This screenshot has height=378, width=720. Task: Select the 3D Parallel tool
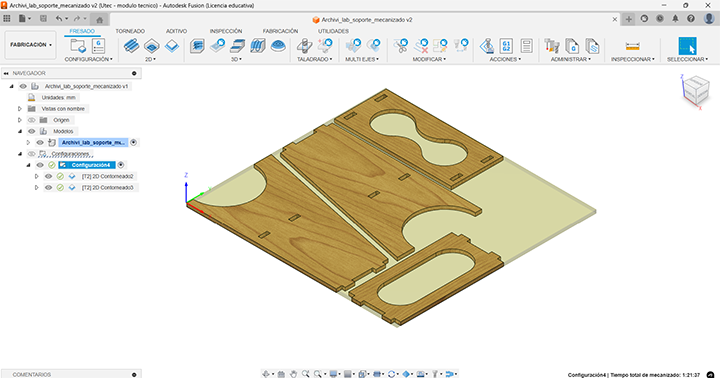(258, 46)
